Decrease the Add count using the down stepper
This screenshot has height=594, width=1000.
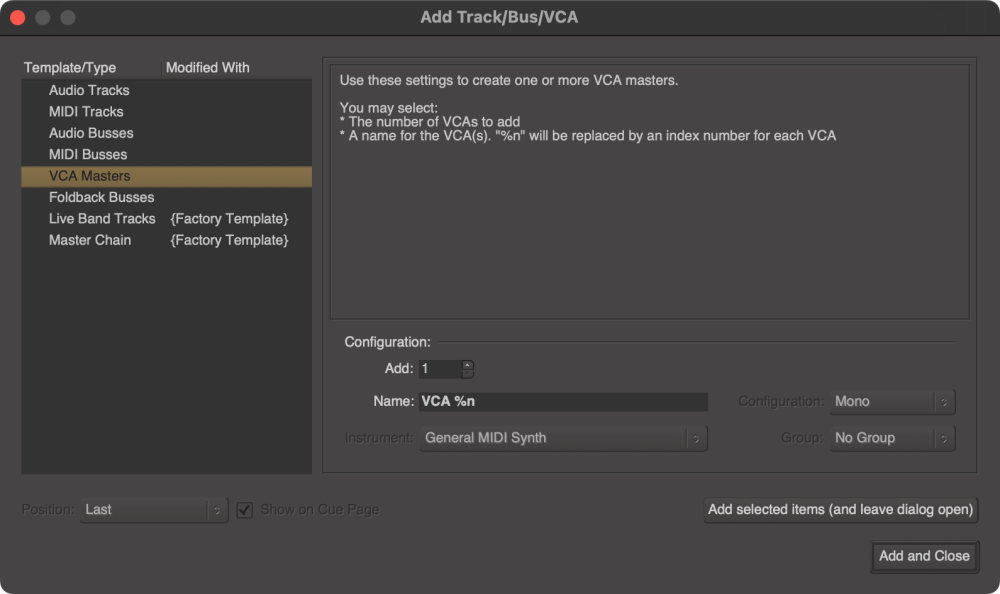pyautogui.click(x=468, y=372)
